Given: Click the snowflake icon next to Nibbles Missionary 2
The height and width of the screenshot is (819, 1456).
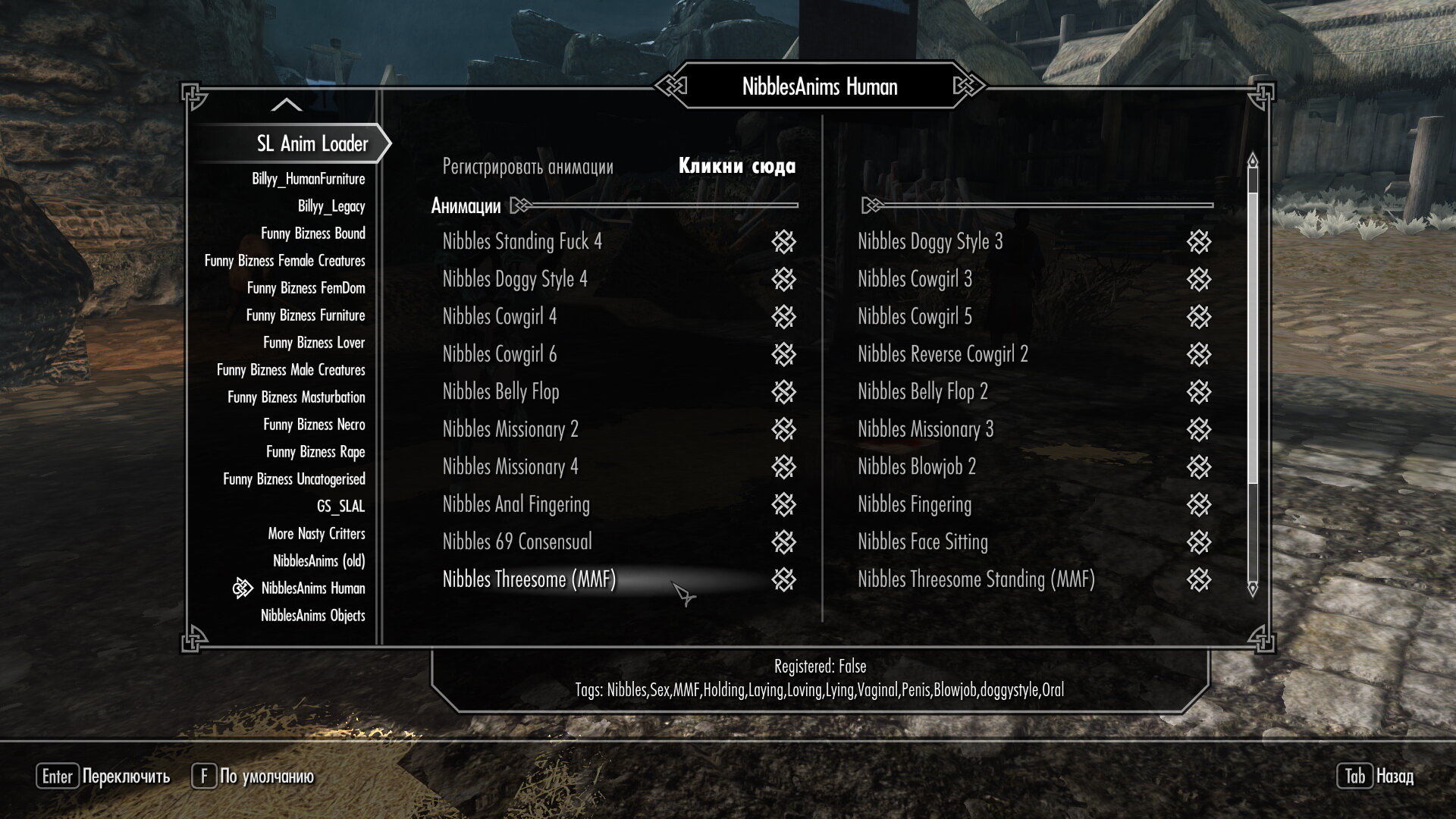Looking at the screenshot, I should coord(786,429).
